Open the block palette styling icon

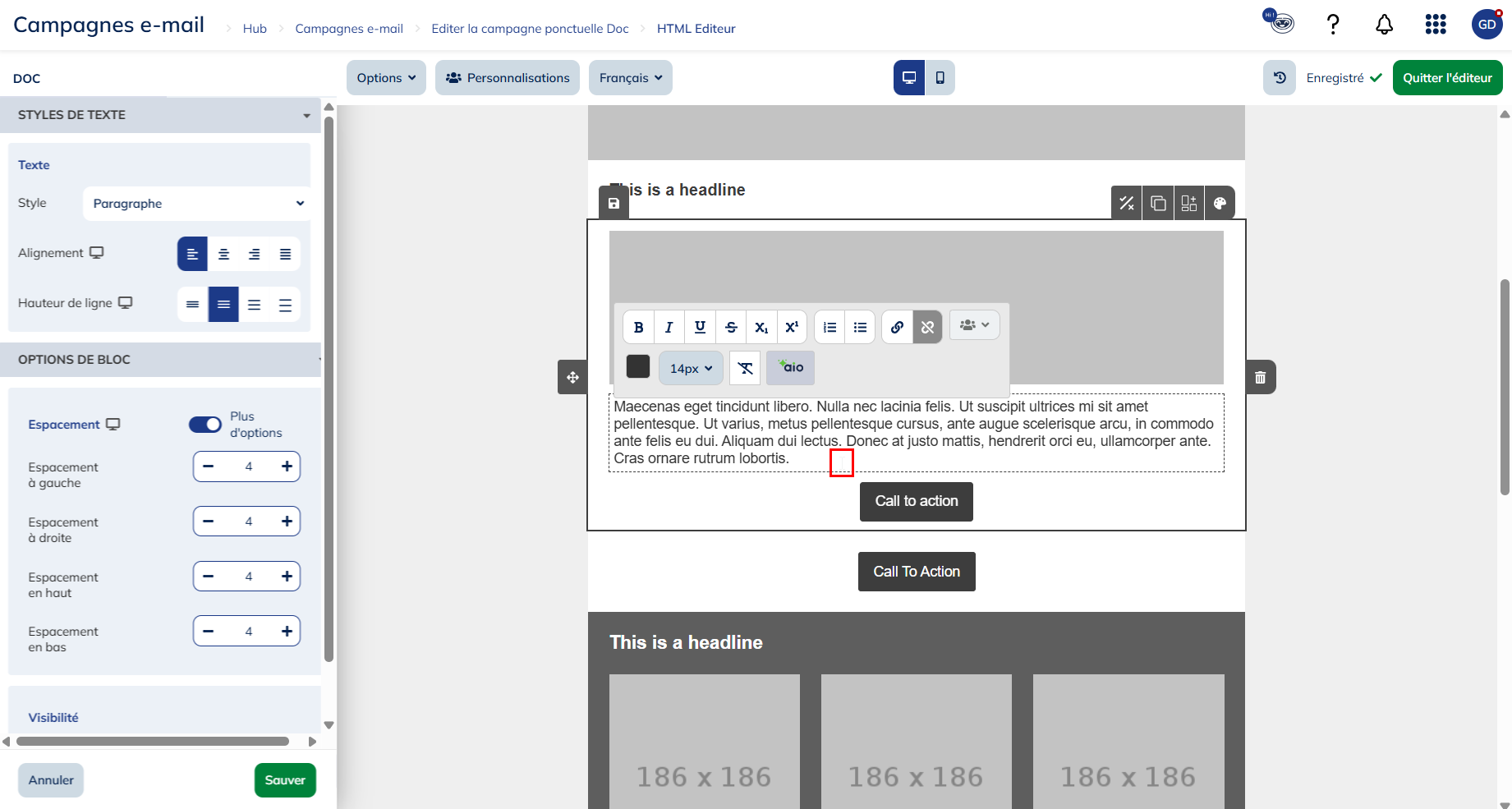click(1220, 203)
